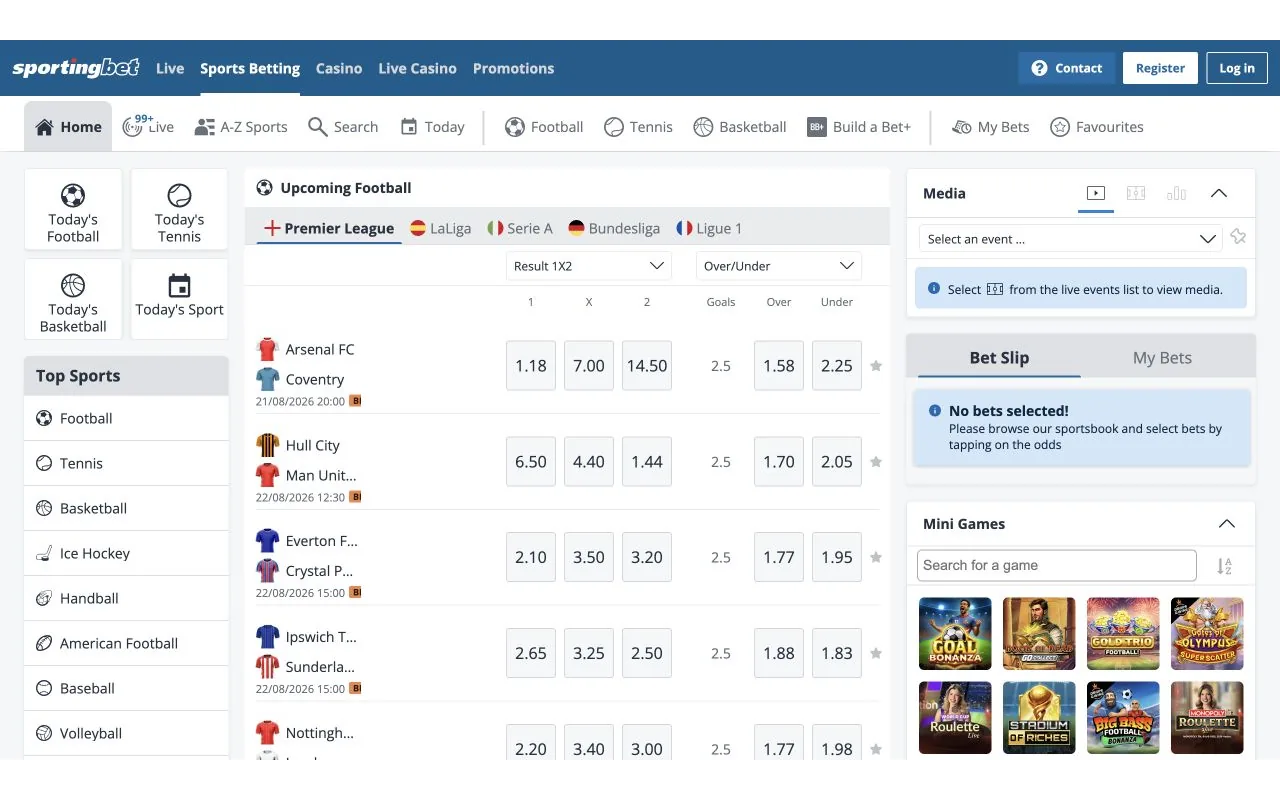This screenshot has height=800, width=1280.
Task: Select the LaLiga tab
Action: pos(441,228)
